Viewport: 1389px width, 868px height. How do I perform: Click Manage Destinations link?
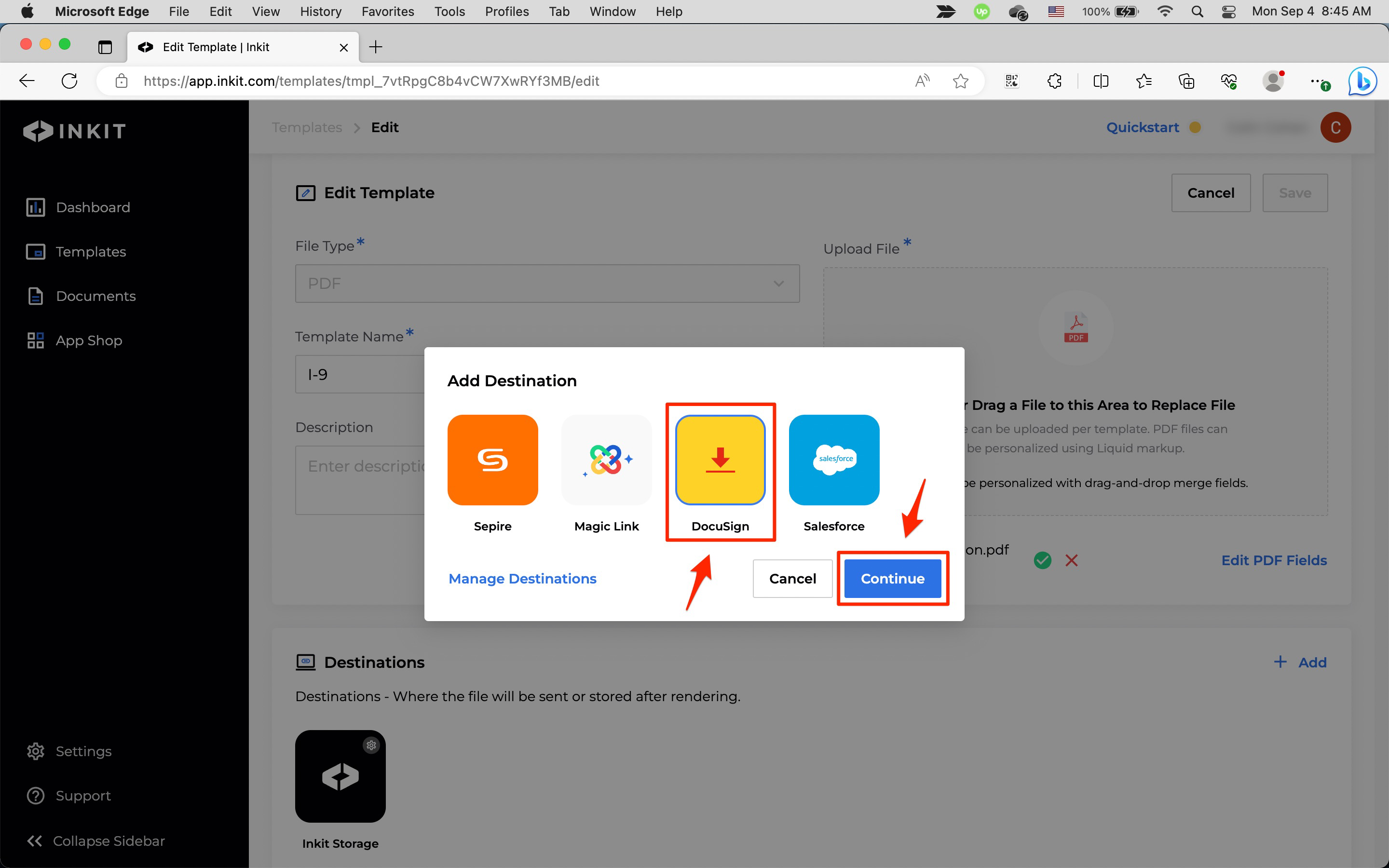point(522,579)
